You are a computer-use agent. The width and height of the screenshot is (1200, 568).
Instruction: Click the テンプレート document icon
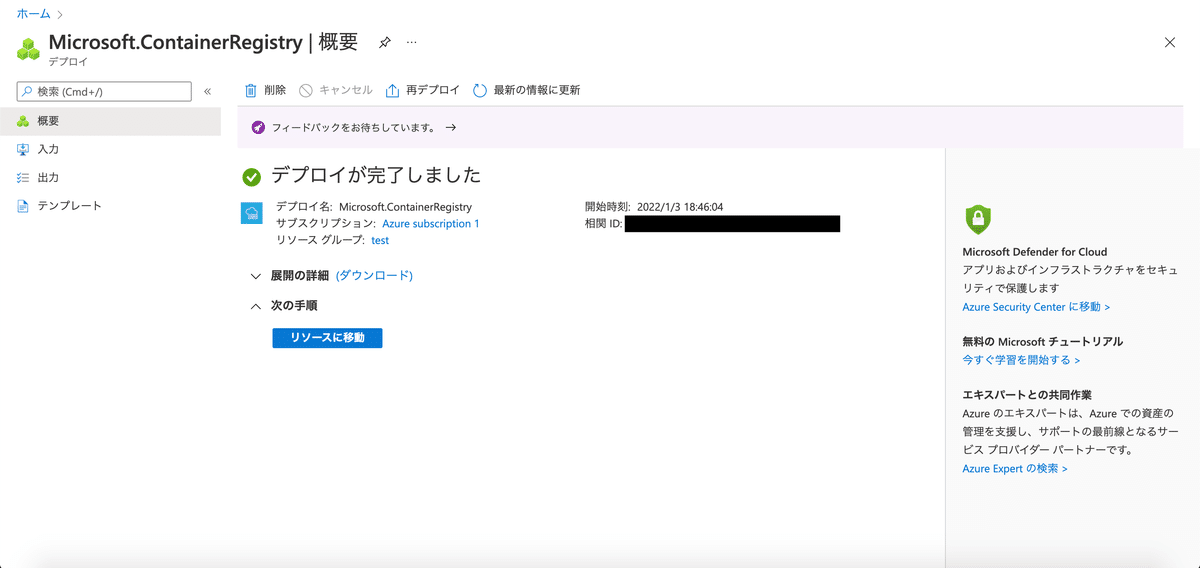click(x=23, y=205)
